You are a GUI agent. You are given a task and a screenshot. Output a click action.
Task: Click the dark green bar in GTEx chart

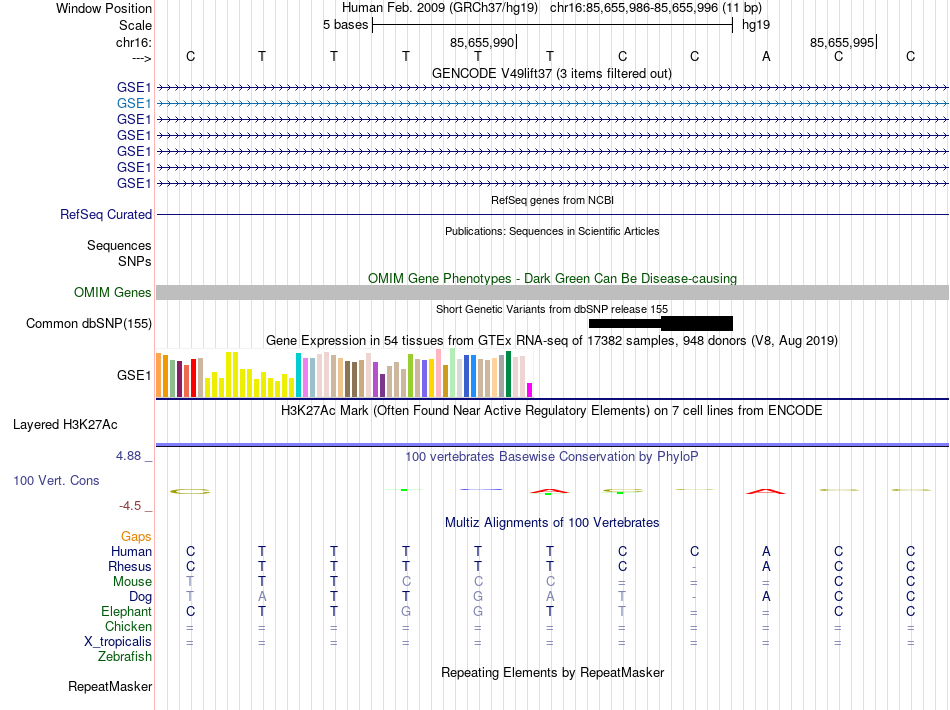tap(508, 374)
